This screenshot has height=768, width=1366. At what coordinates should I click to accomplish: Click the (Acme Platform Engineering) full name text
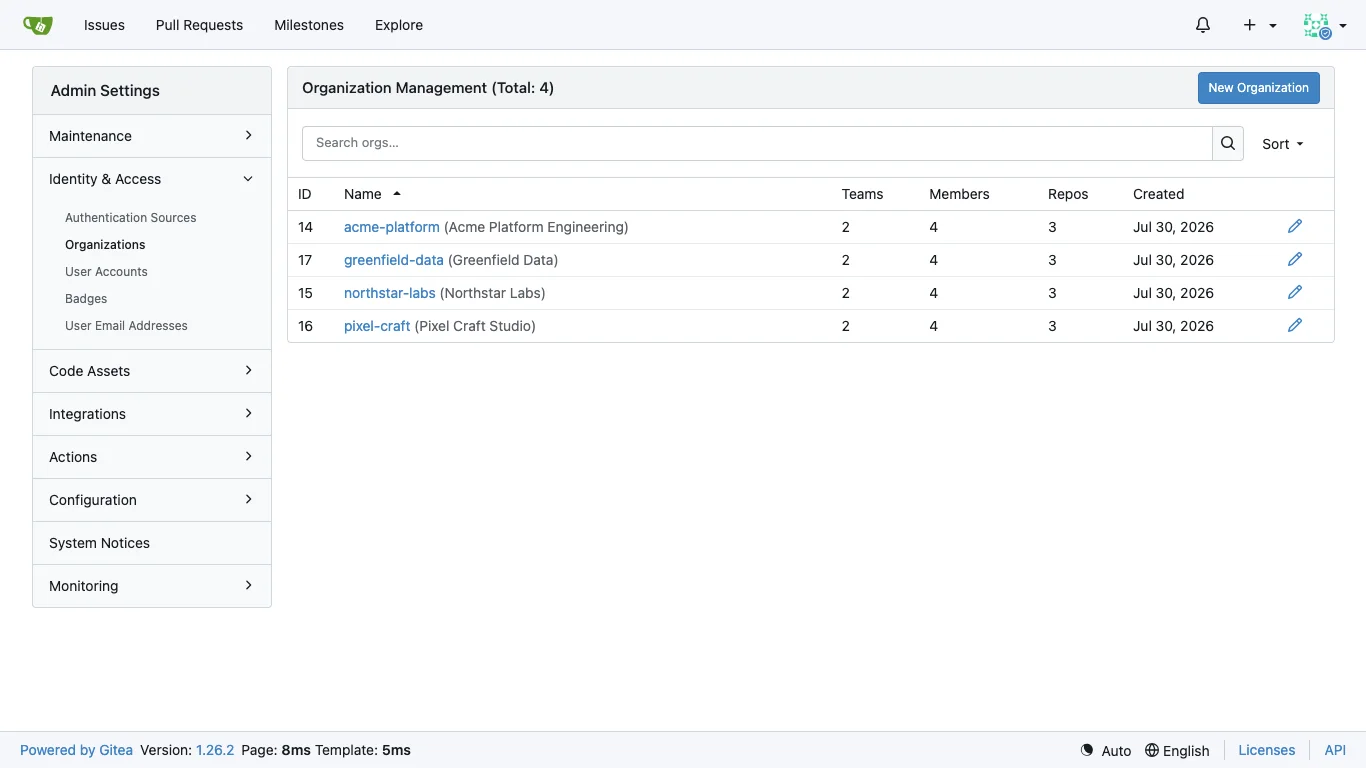(536, 227)
